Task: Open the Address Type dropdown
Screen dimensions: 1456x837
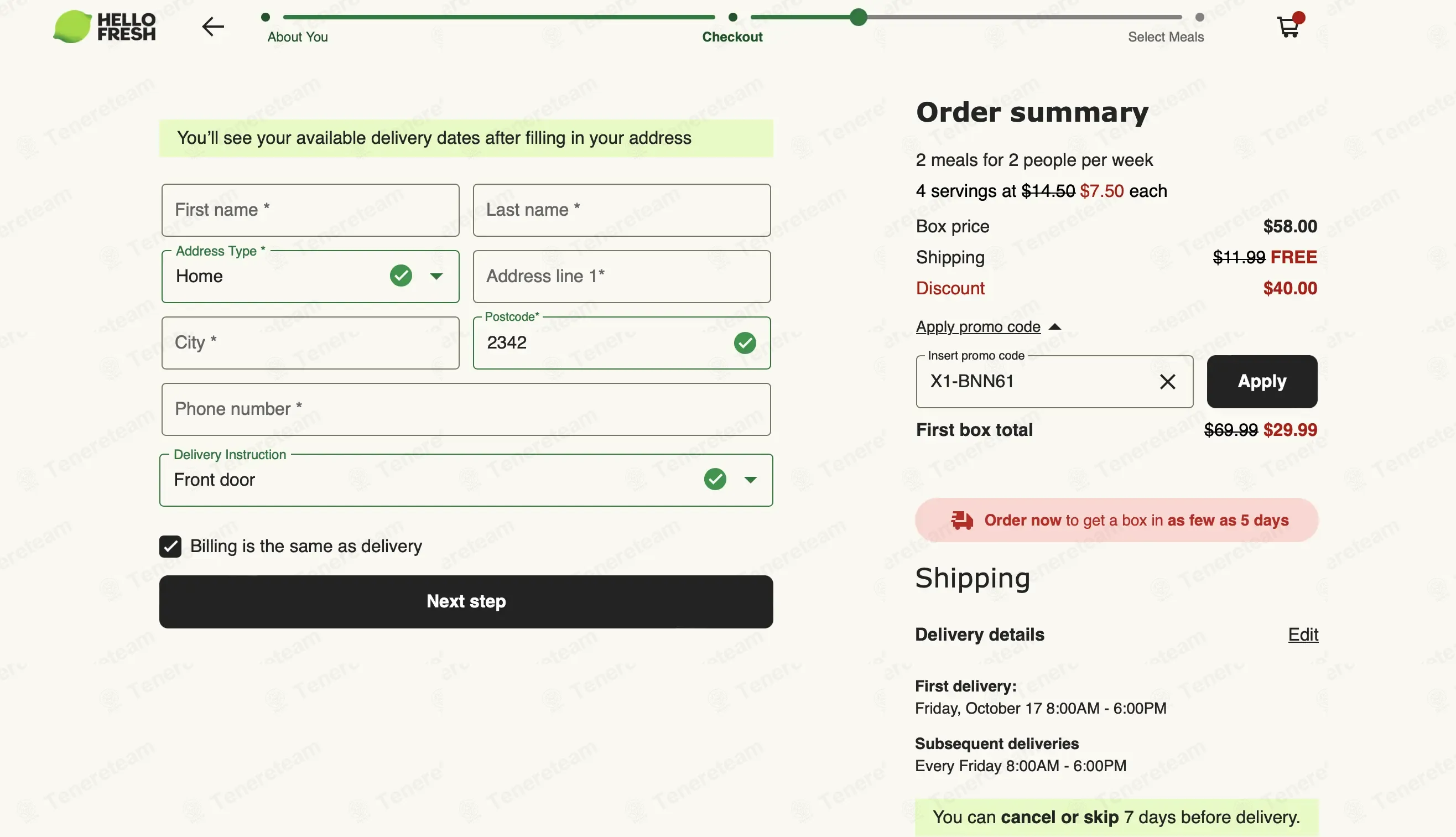Action: pyautogui.click(x=437, y=277)
